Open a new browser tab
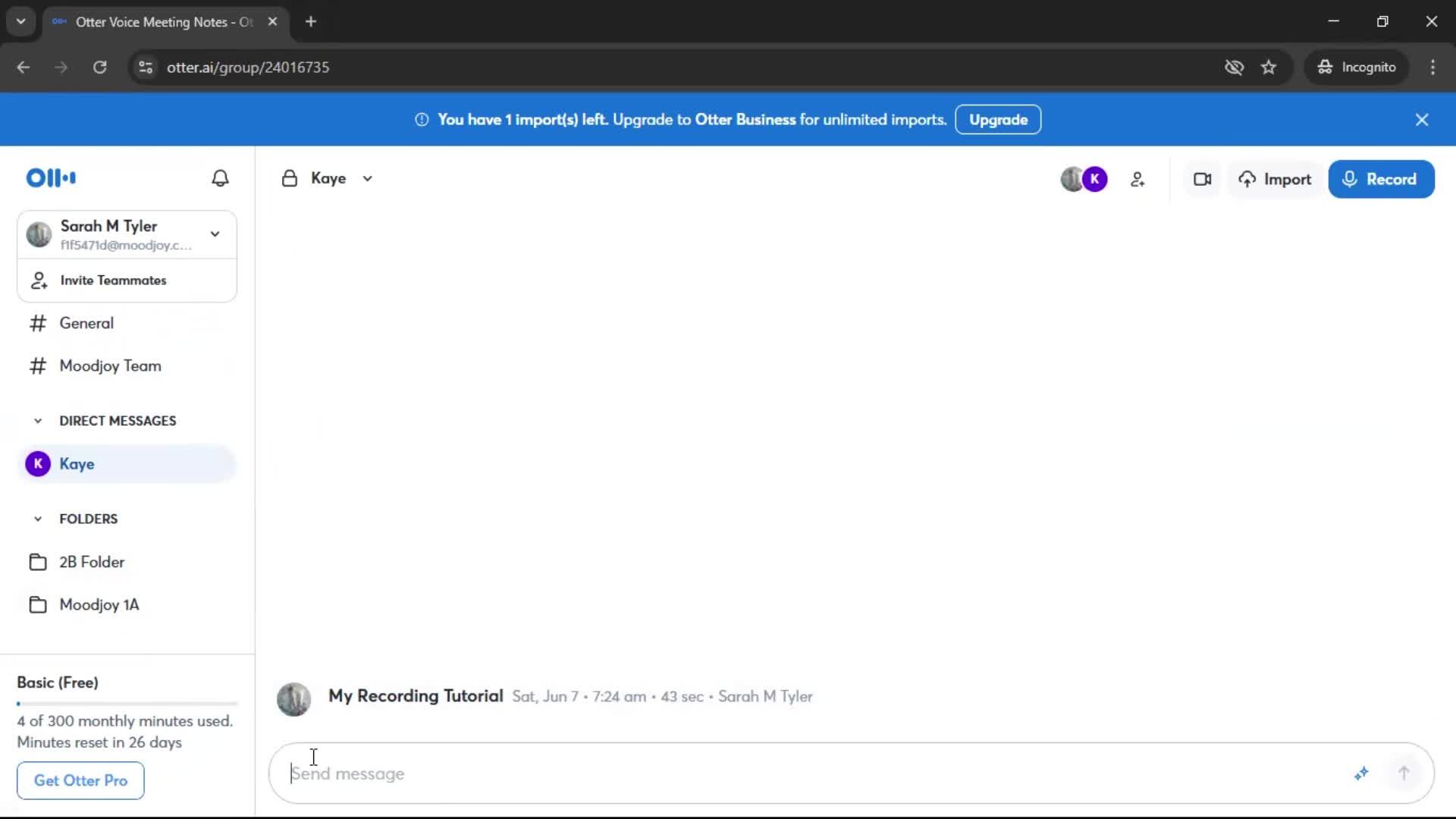The width and height of the screenshot is (1456, 819). tap(311, 22)
